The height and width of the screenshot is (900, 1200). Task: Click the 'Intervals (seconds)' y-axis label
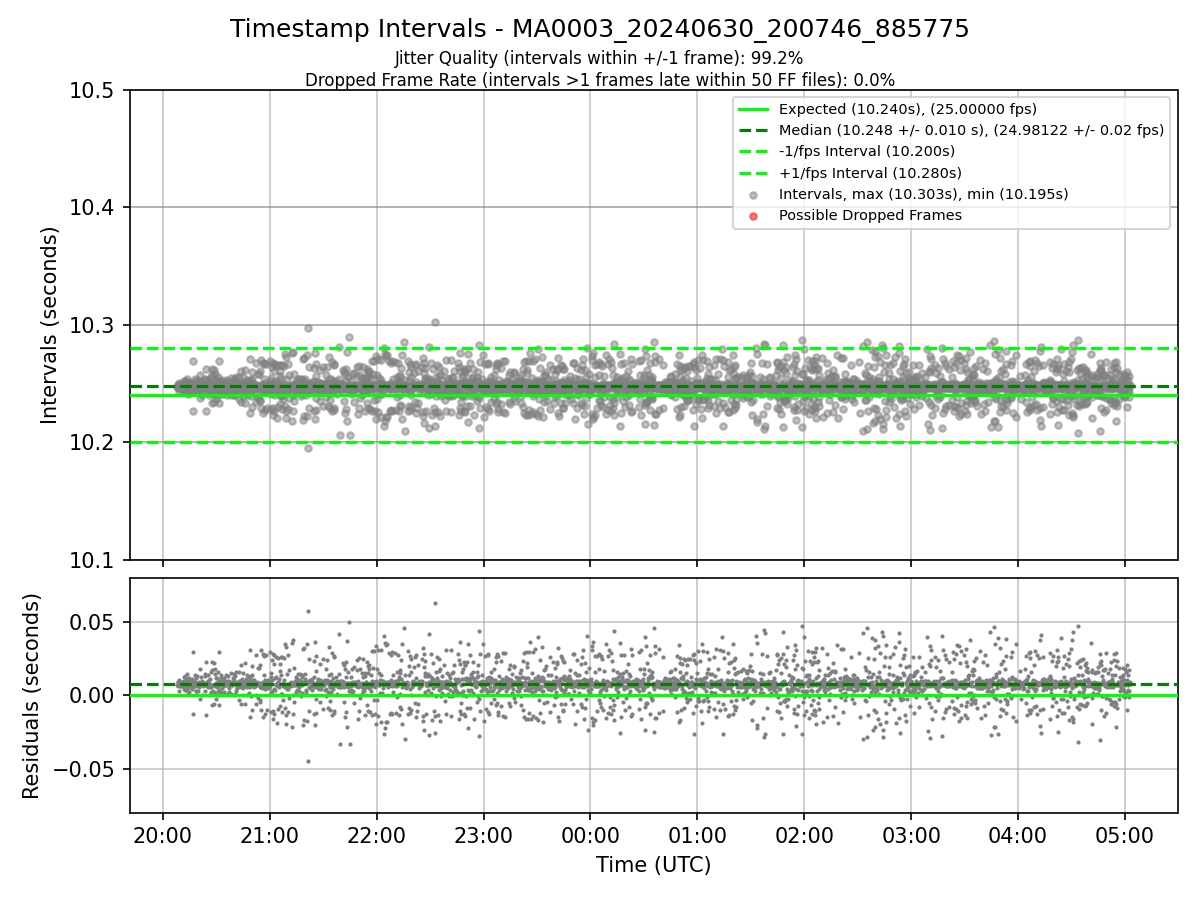coord(50,325)
